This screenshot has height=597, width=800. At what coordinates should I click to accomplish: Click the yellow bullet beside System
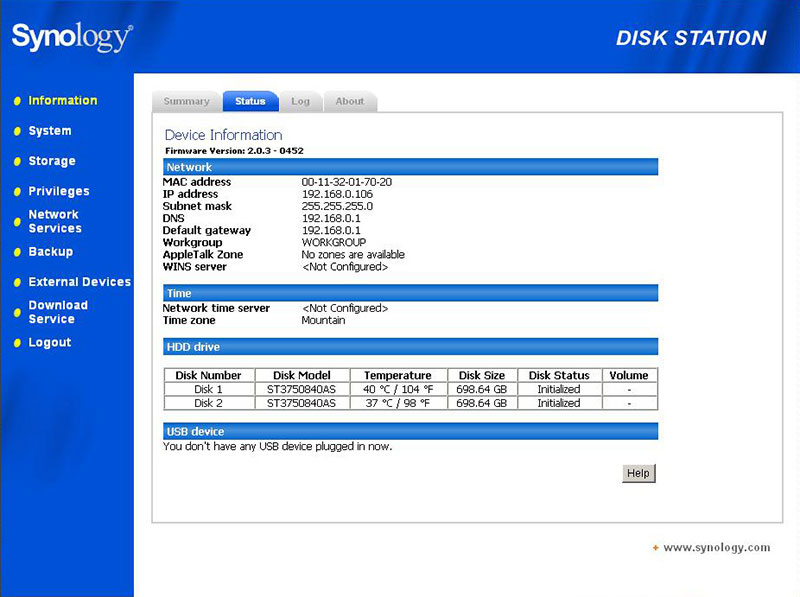(17, 131)
